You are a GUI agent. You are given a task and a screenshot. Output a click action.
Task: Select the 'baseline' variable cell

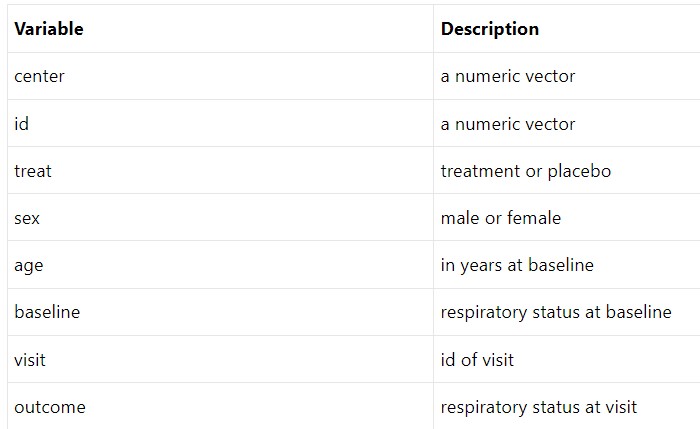click(x=47, y=312)
